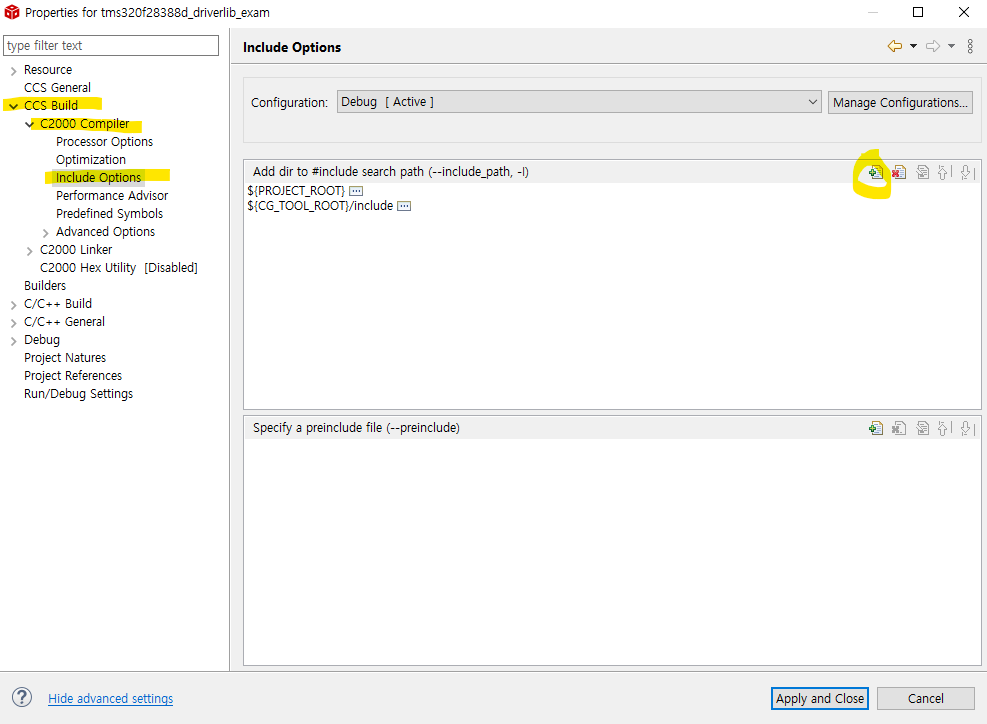Move the selected include path up

coord(943,172)
